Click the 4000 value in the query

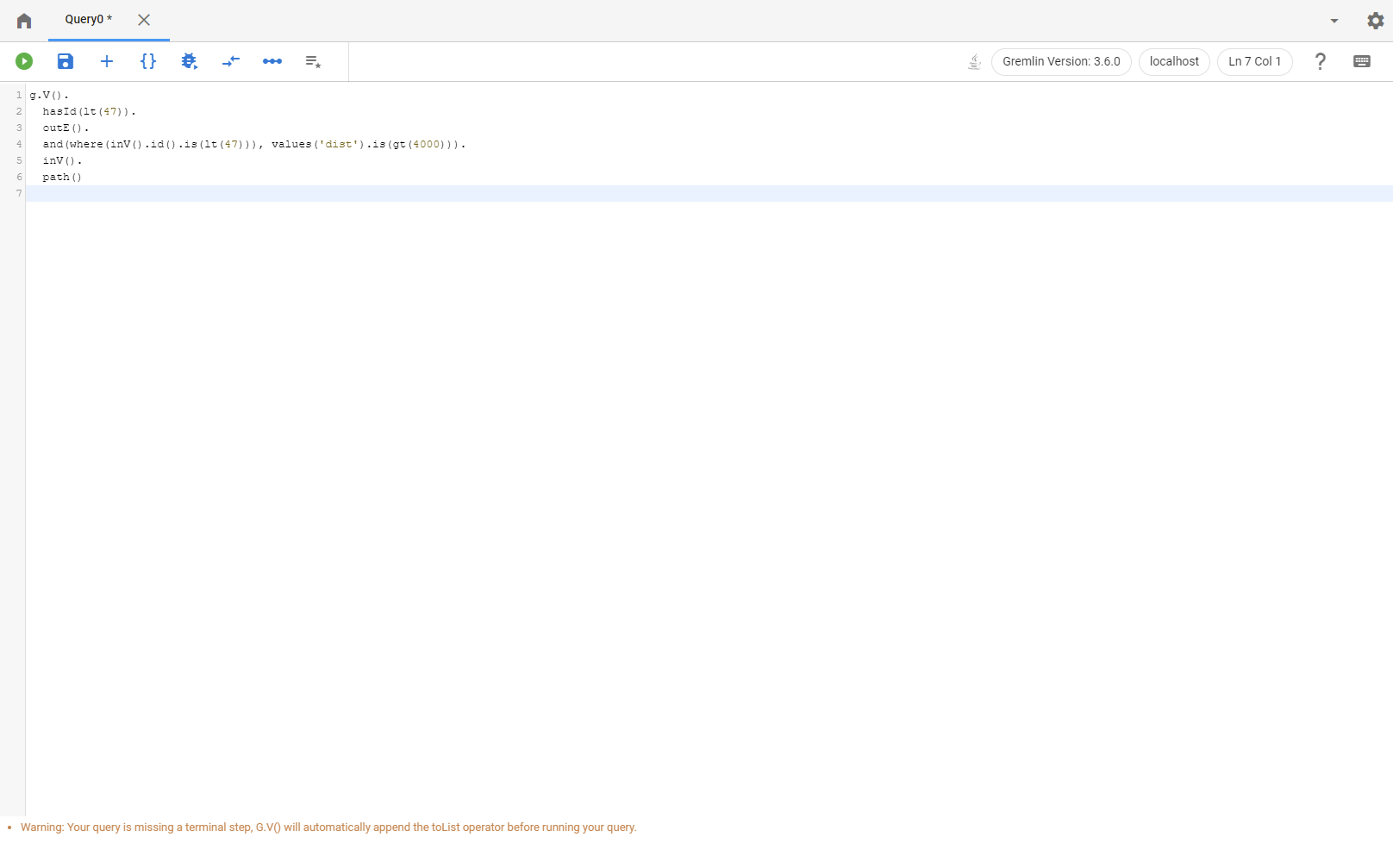click(x=427, y=145)
